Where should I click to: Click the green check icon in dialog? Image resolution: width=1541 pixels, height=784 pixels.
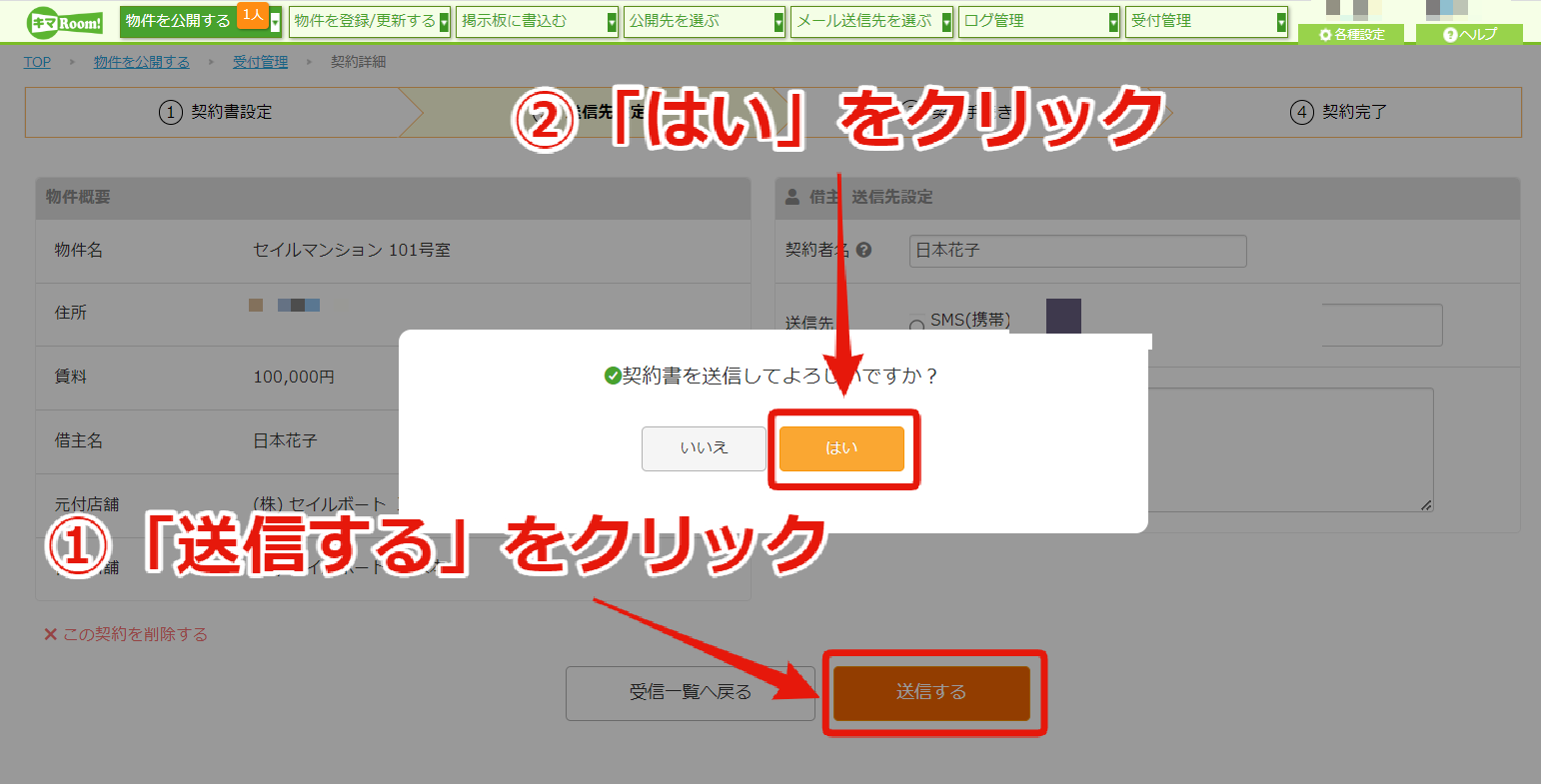(613, 377)
